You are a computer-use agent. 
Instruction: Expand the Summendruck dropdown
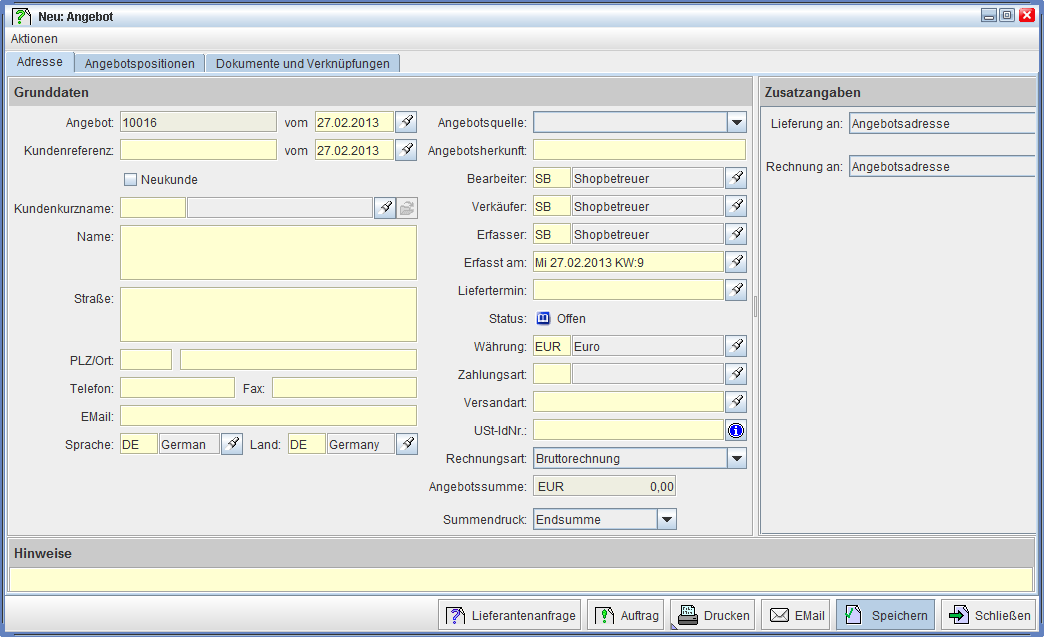click(x=667, y=519)
